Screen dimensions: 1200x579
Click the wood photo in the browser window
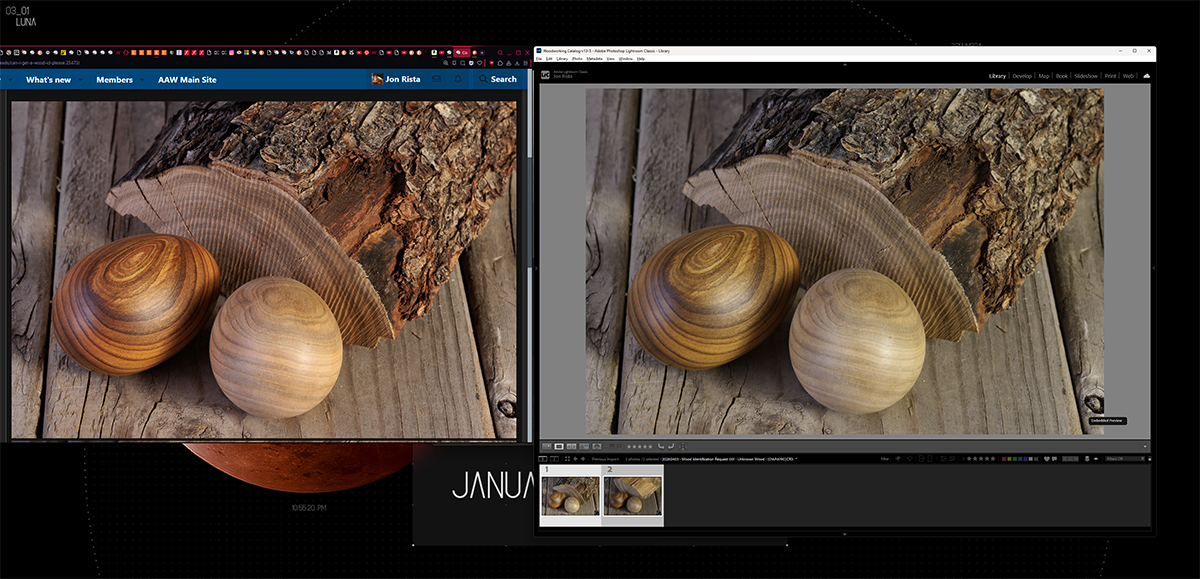pos(264,269)
